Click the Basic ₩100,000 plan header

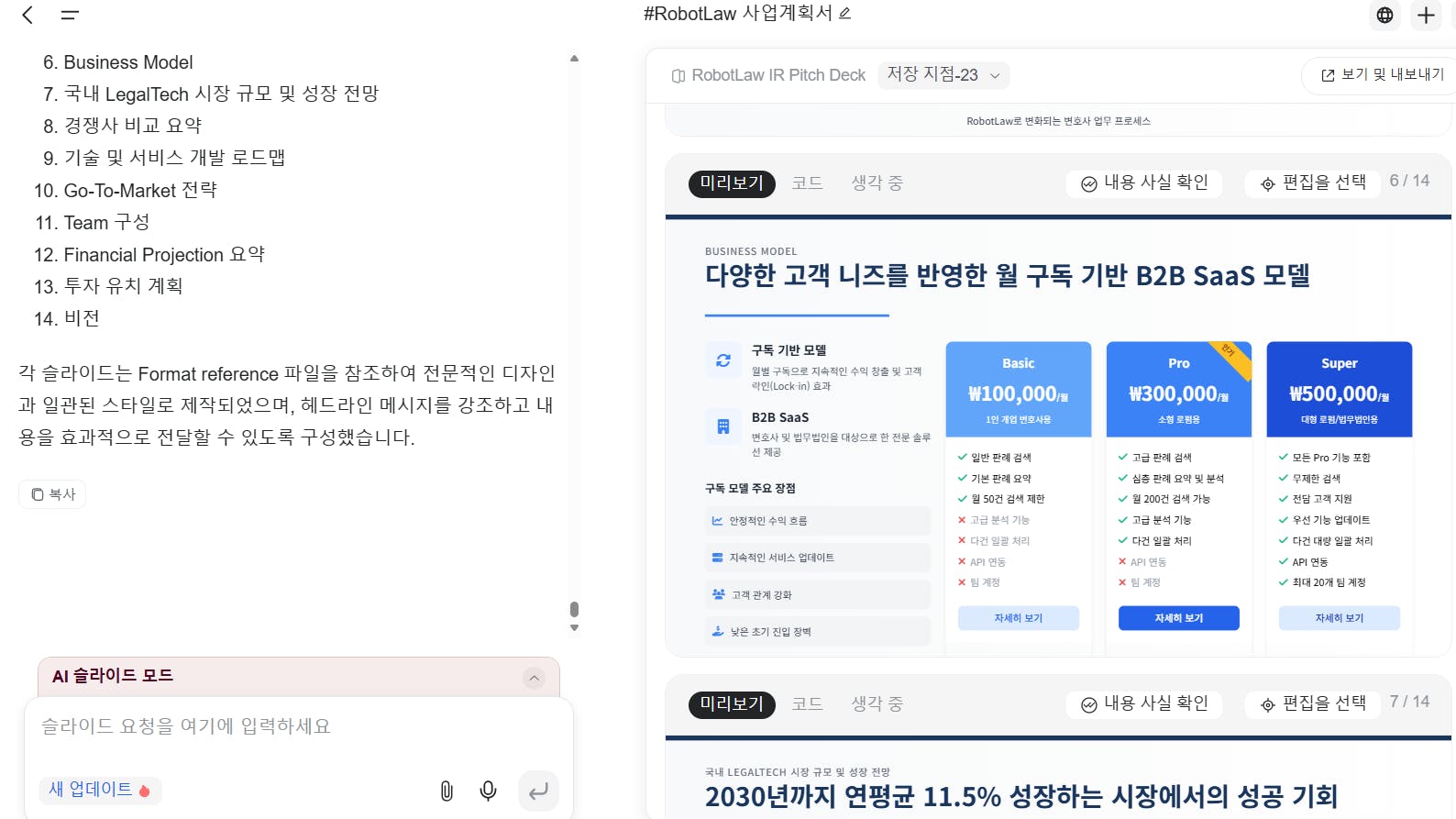click(1018, 390)
